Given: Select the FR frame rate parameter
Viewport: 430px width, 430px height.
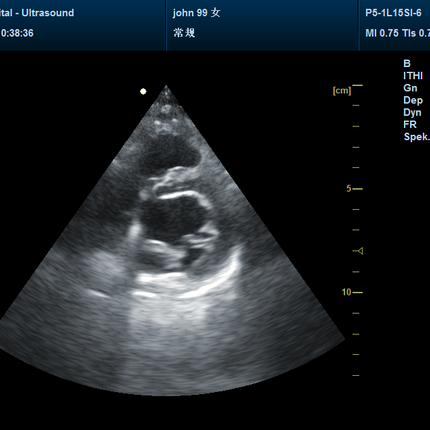Looking at the screenshot, I should click(410, 125).
